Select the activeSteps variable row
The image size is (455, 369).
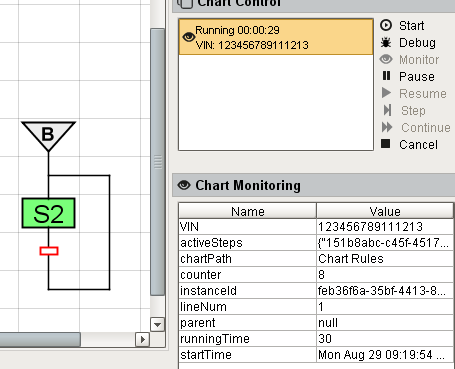click(316, 243)
